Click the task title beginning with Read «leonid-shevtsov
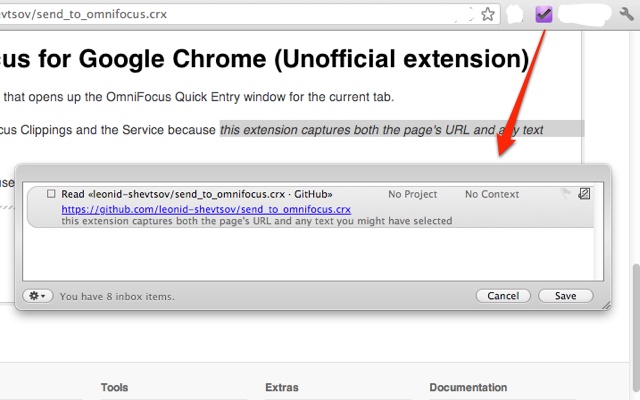Viewport: 640px width, 400px height. 197,194
